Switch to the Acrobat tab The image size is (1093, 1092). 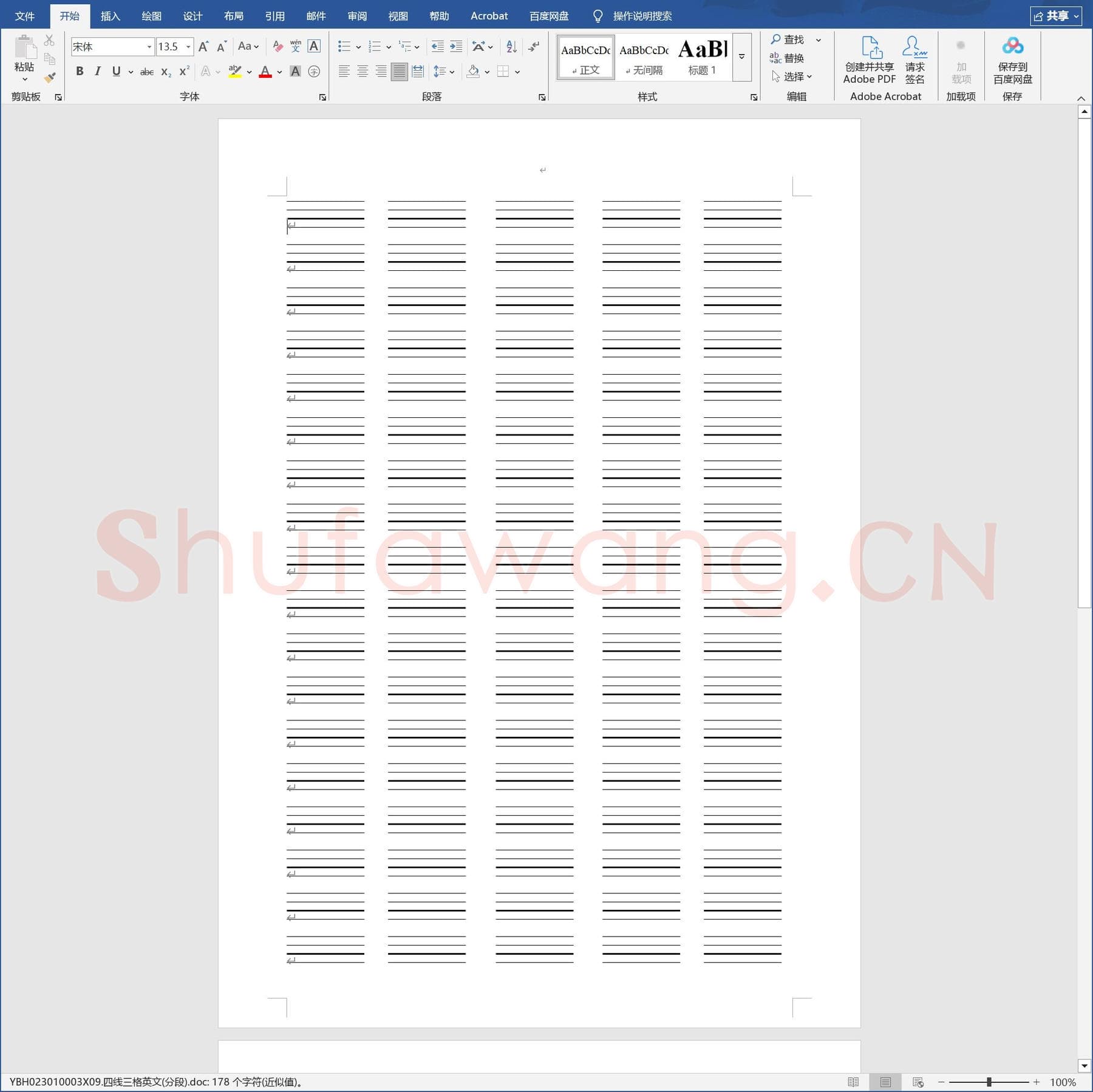click(489, 16)
